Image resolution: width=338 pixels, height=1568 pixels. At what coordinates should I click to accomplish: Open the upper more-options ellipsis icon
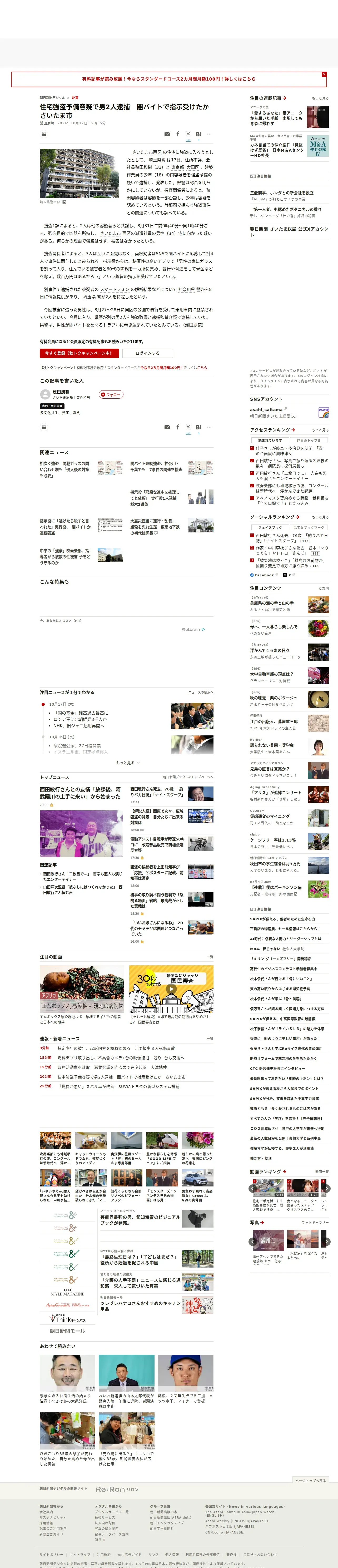click(209, 134)
